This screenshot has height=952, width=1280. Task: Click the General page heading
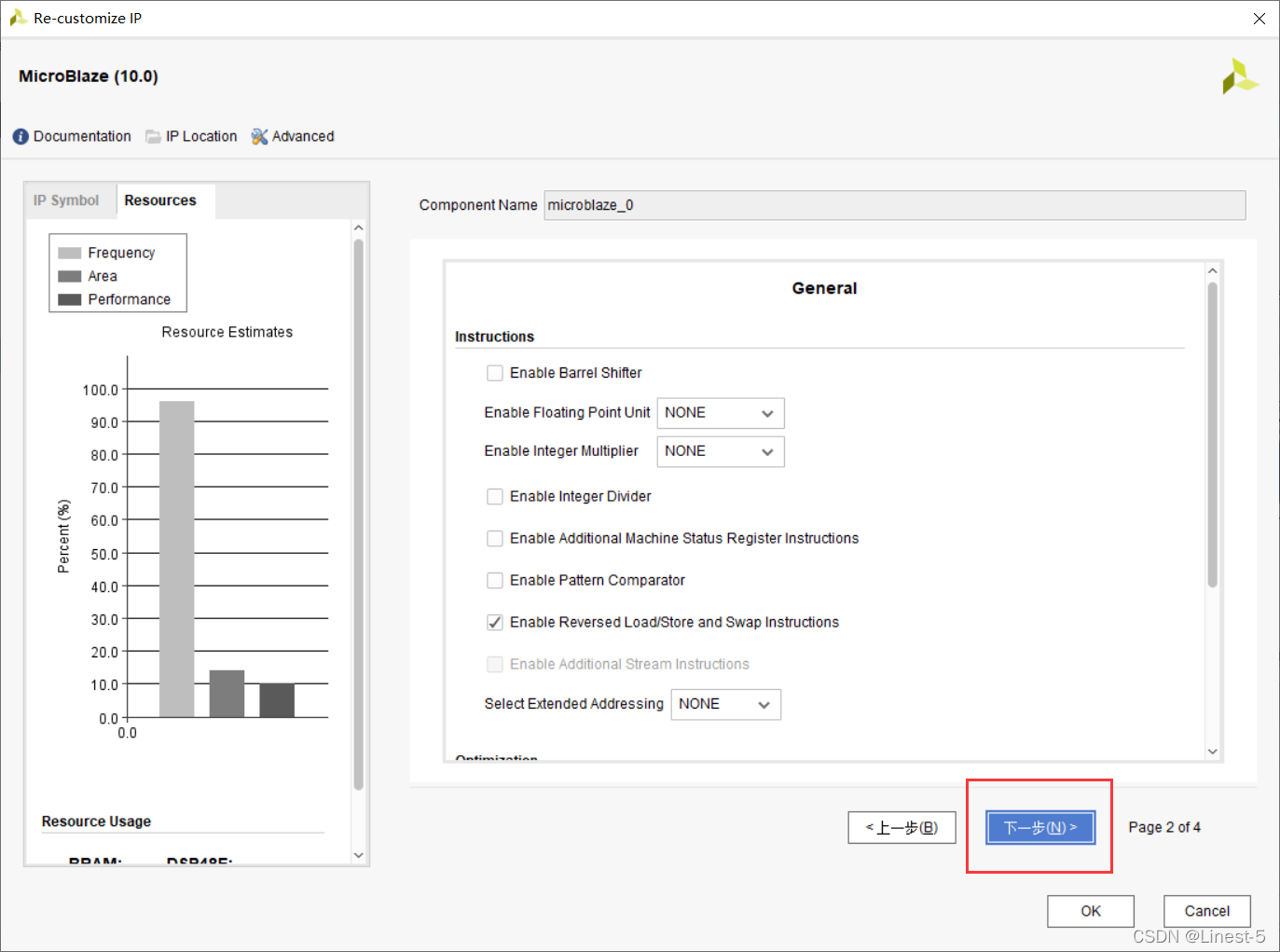(x=824, y=288)
